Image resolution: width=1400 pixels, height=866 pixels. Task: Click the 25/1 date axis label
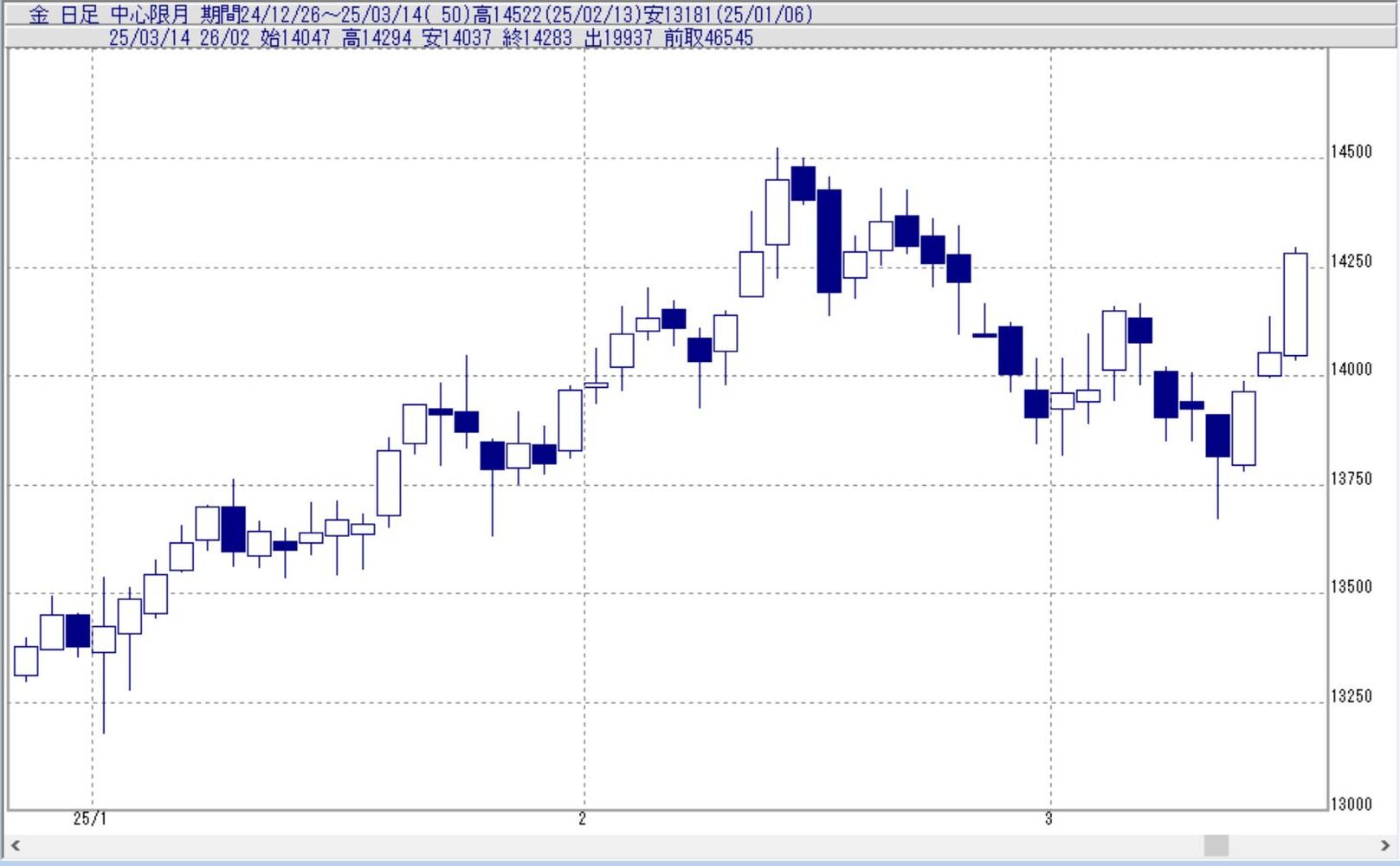(x=90, y=819)
